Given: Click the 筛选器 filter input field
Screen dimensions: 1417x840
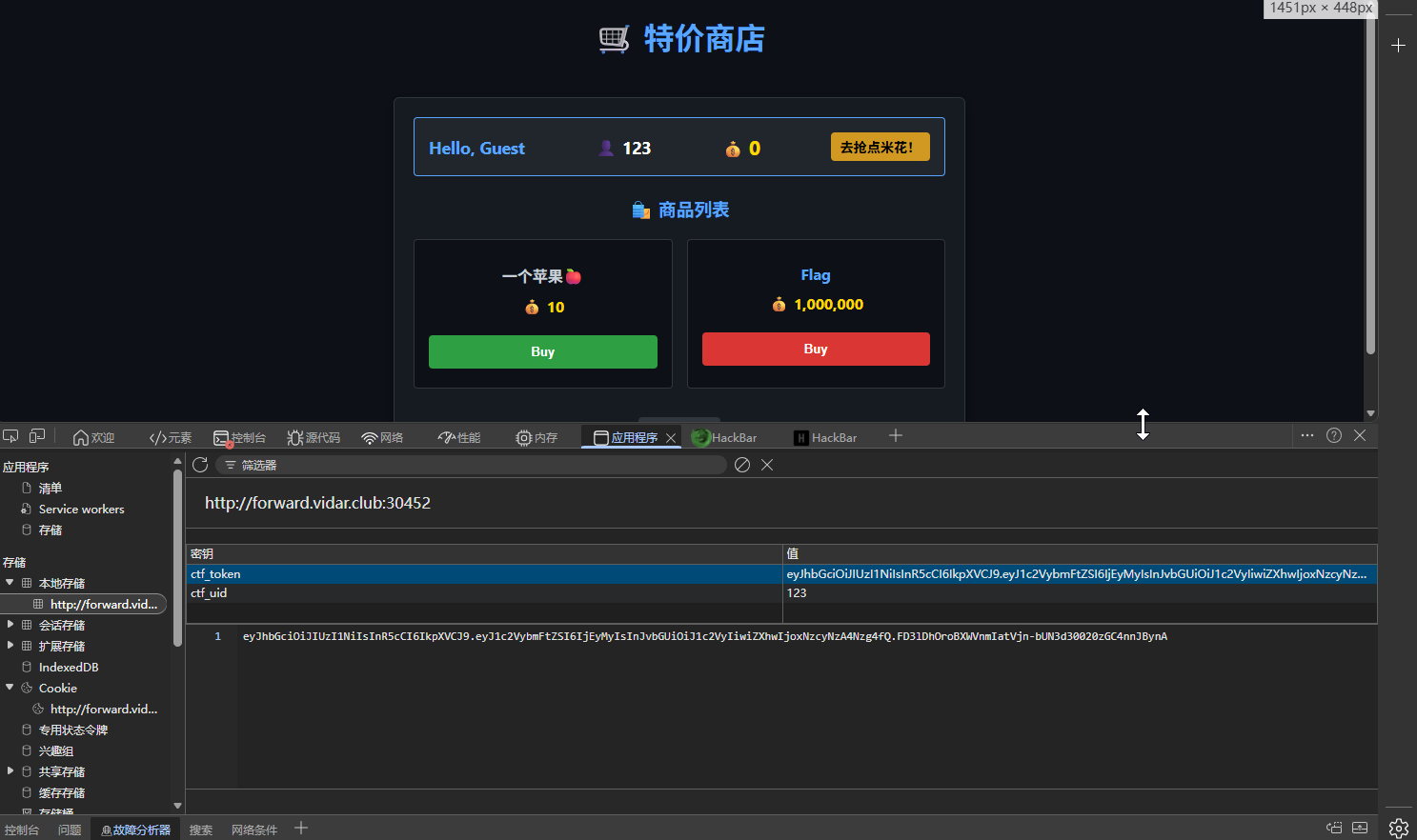Looking at the screenshot, I should pyautogui.click(x=476, y=465).
